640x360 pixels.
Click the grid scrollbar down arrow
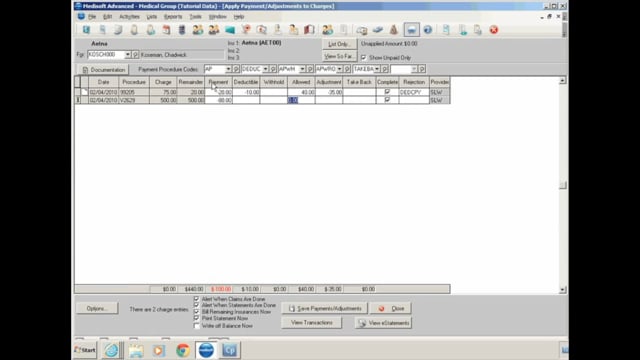tap(562, 290)
